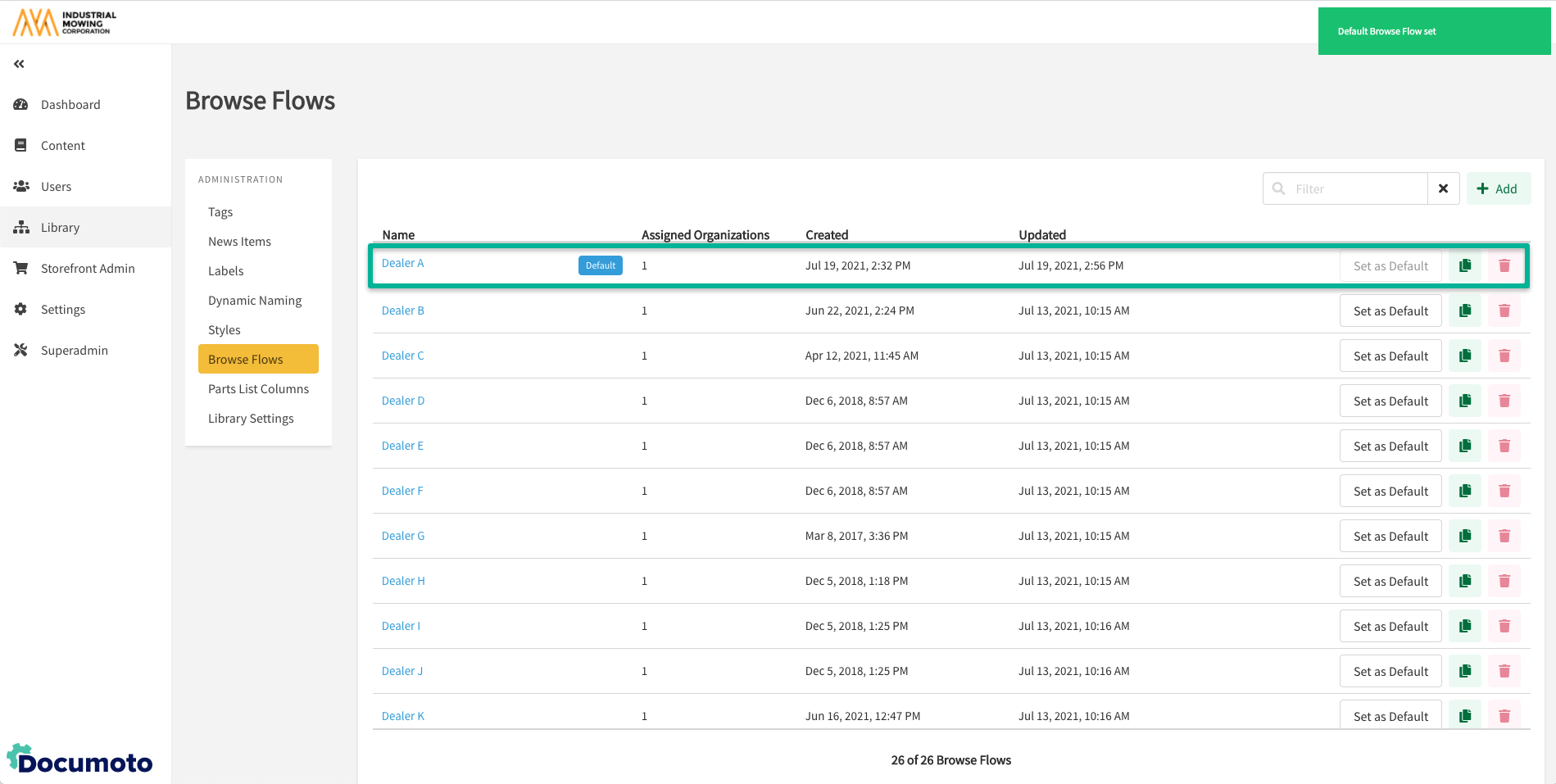Click the duplicate icon for Dealer H
The image size is (1556, 784).
click(x=1465, y=581)
